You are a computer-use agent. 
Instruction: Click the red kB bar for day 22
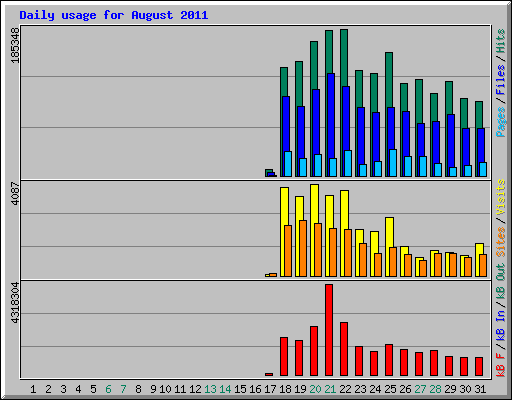point(344,349)
